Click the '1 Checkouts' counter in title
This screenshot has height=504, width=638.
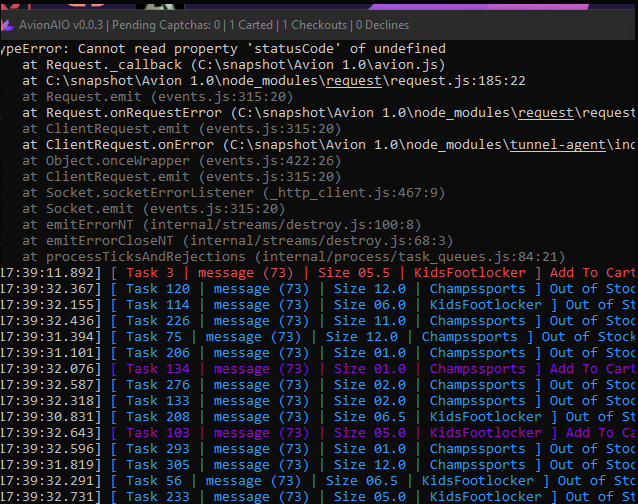(x=315, y=25)
